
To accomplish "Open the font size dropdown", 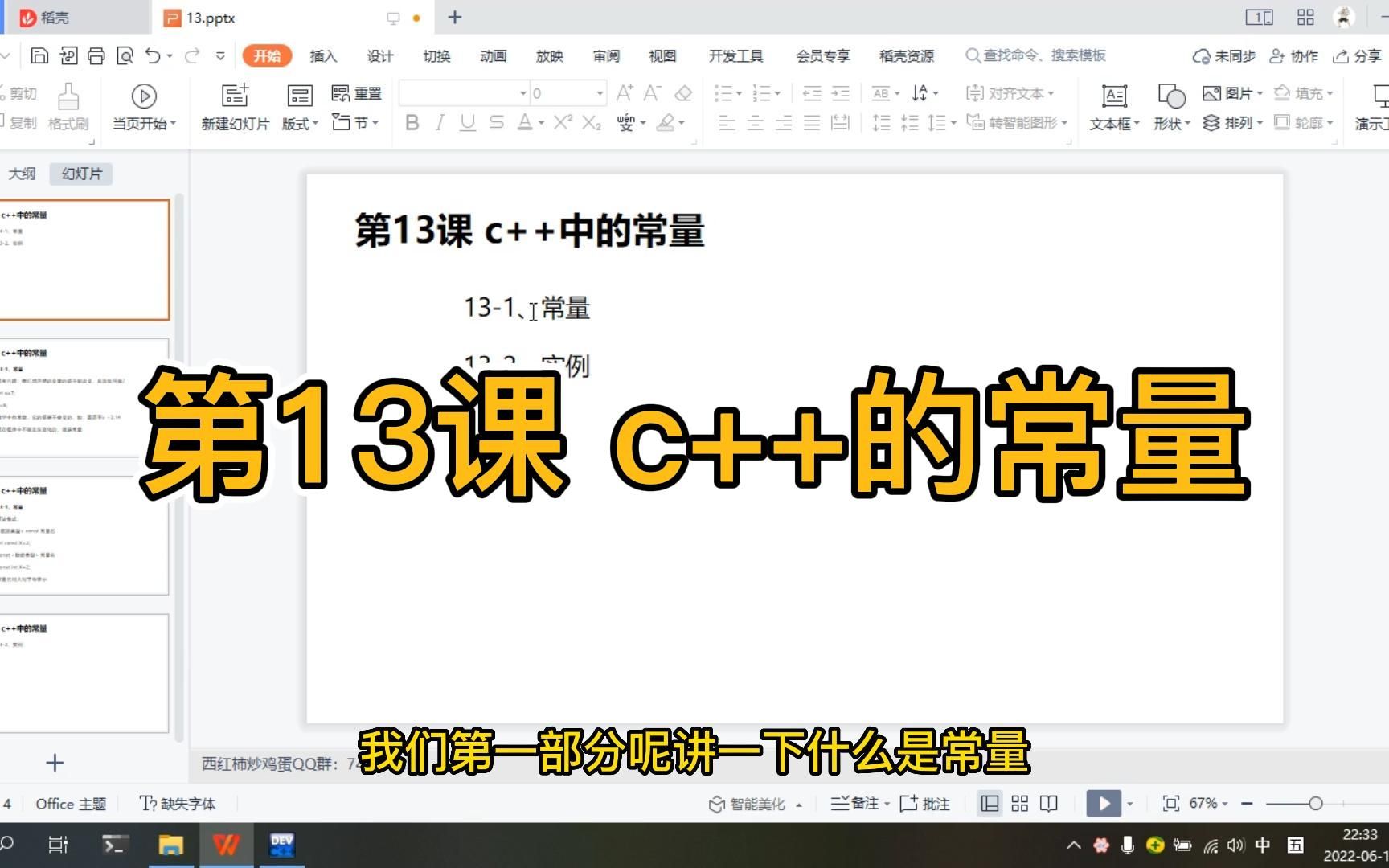I will (600, 93).
